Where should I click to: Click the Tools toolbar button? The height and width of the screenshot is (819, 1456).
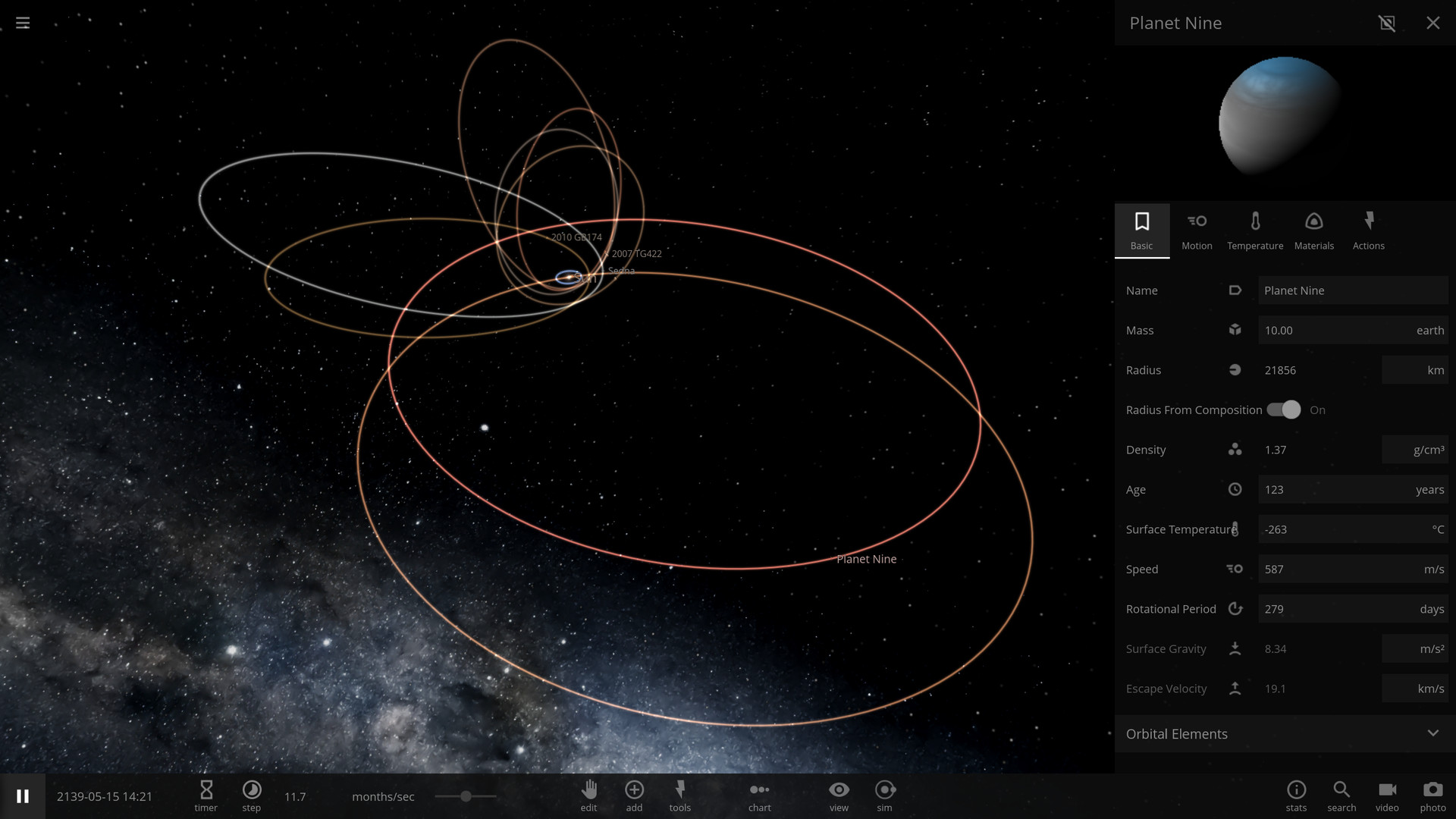680,795
